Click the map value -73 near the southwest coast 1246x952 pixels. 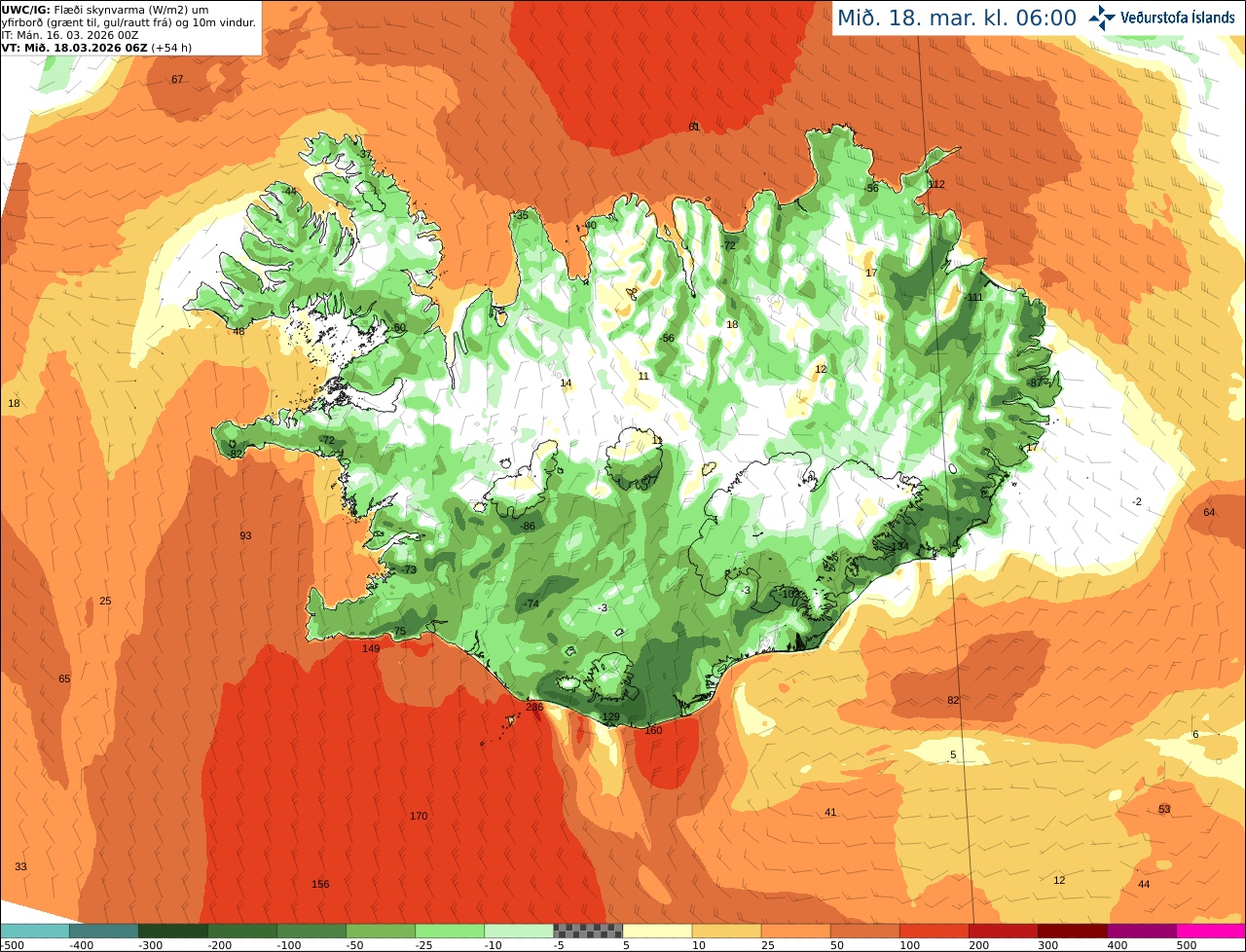(x=409, y=569)
